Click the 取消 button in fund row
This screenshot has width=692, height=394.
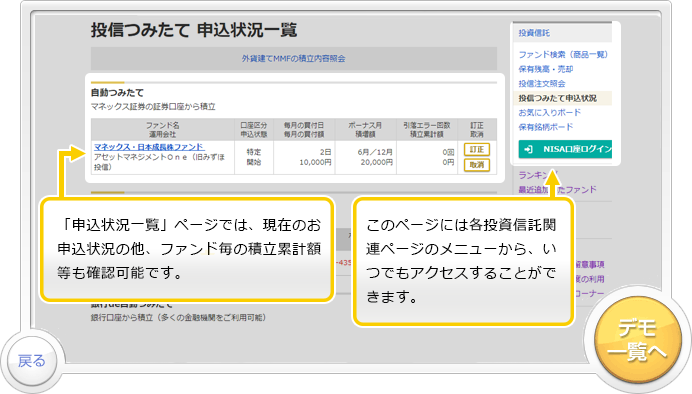pyautogui.click(x=477, y=165)
